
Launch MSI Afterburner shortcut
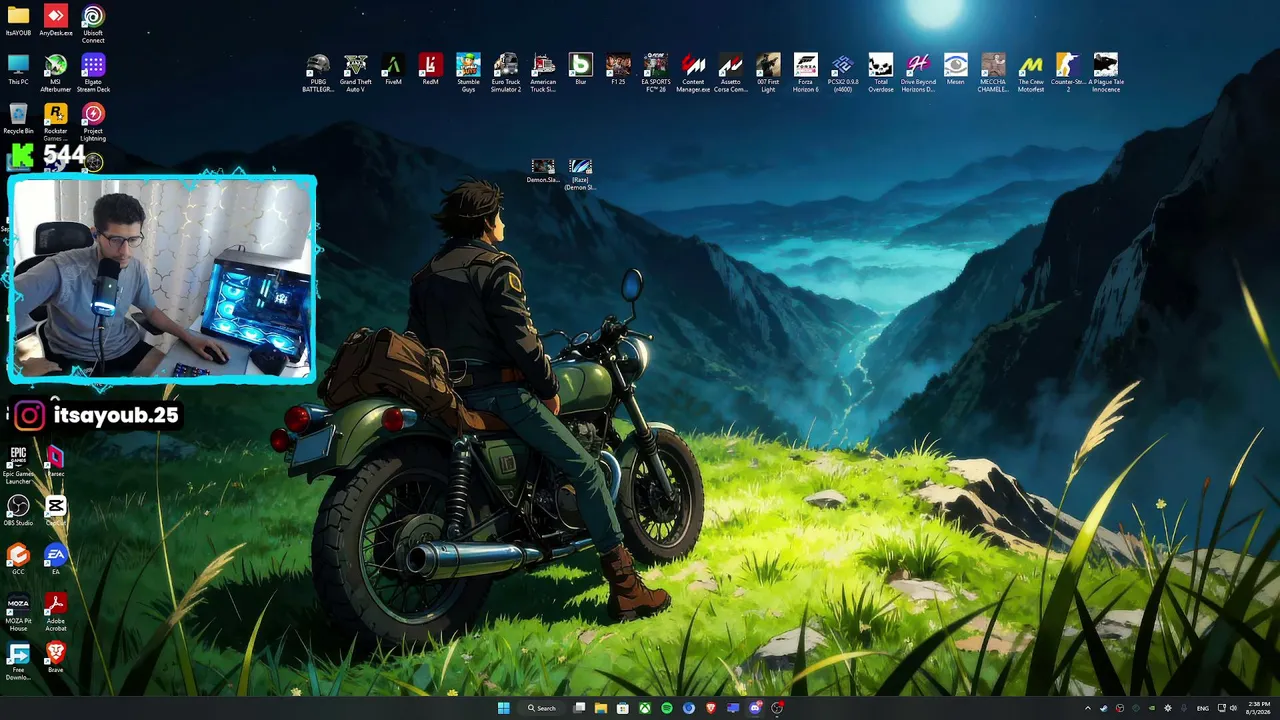(56, 73)
